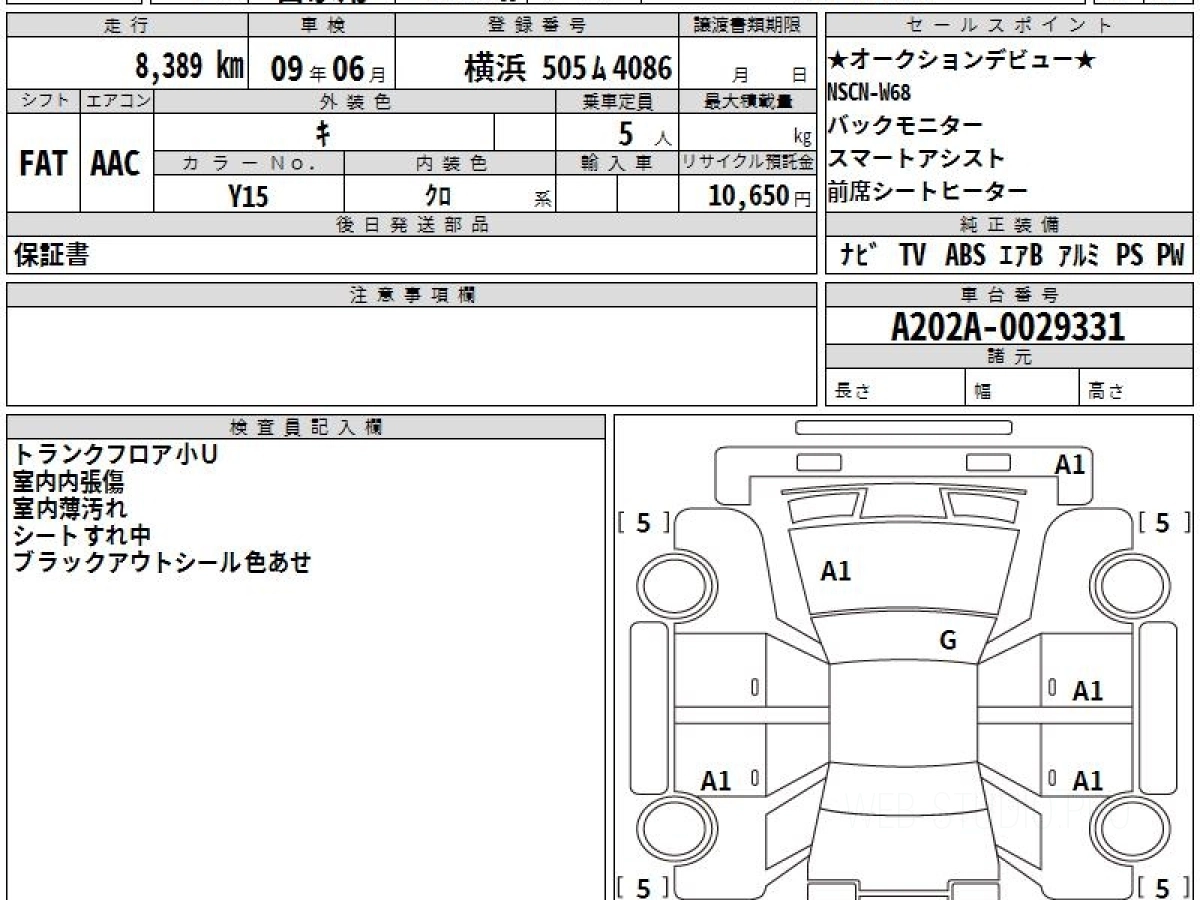Select inspection date 09年06月
This screenshot has height=900, width=1200.
[327, 68]
